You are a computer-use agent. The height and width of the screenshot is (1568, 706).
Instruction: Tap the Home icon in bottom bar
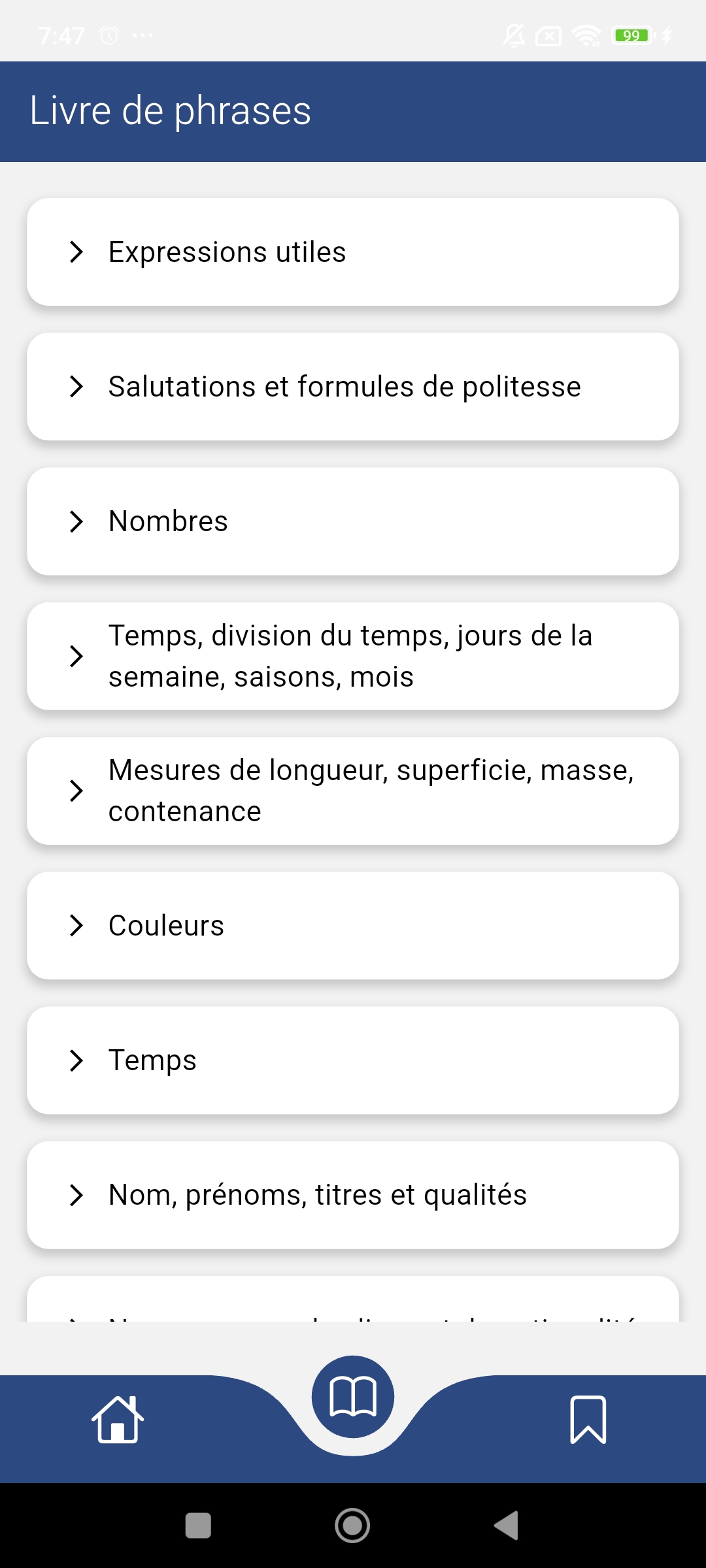(118, 1419)
